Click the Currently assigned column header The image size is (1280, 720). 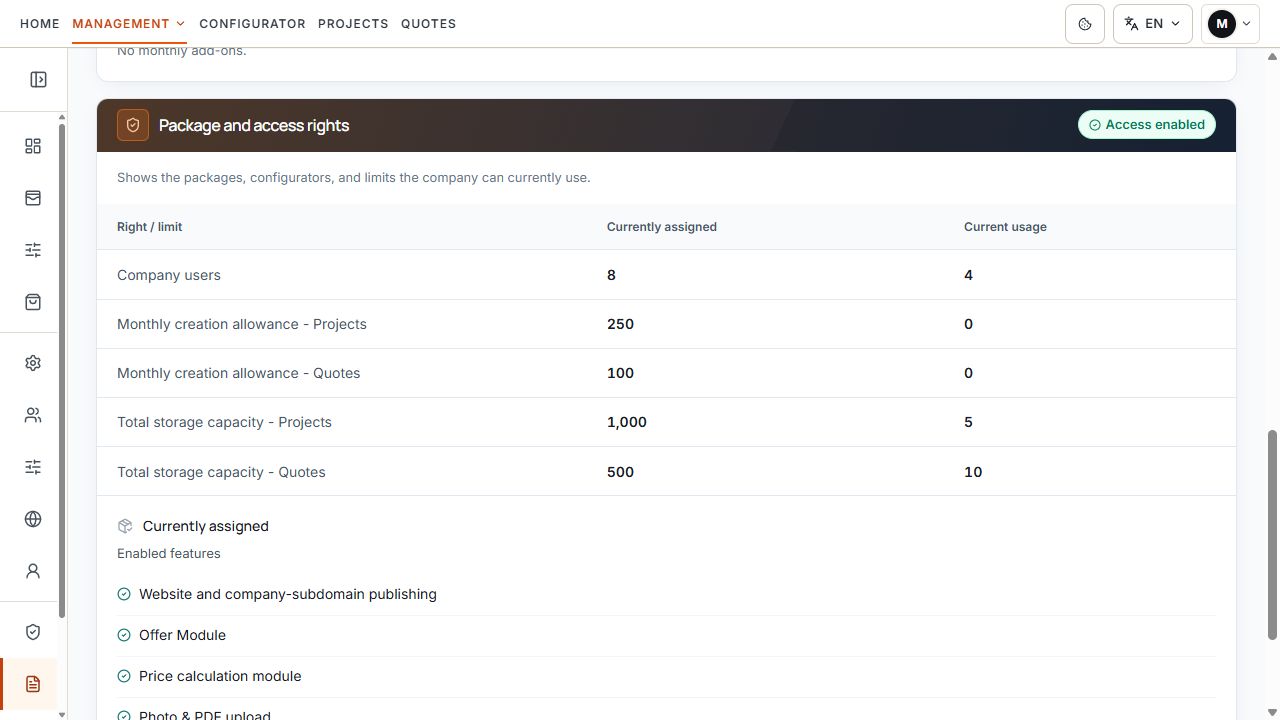(x=662, y=227)
